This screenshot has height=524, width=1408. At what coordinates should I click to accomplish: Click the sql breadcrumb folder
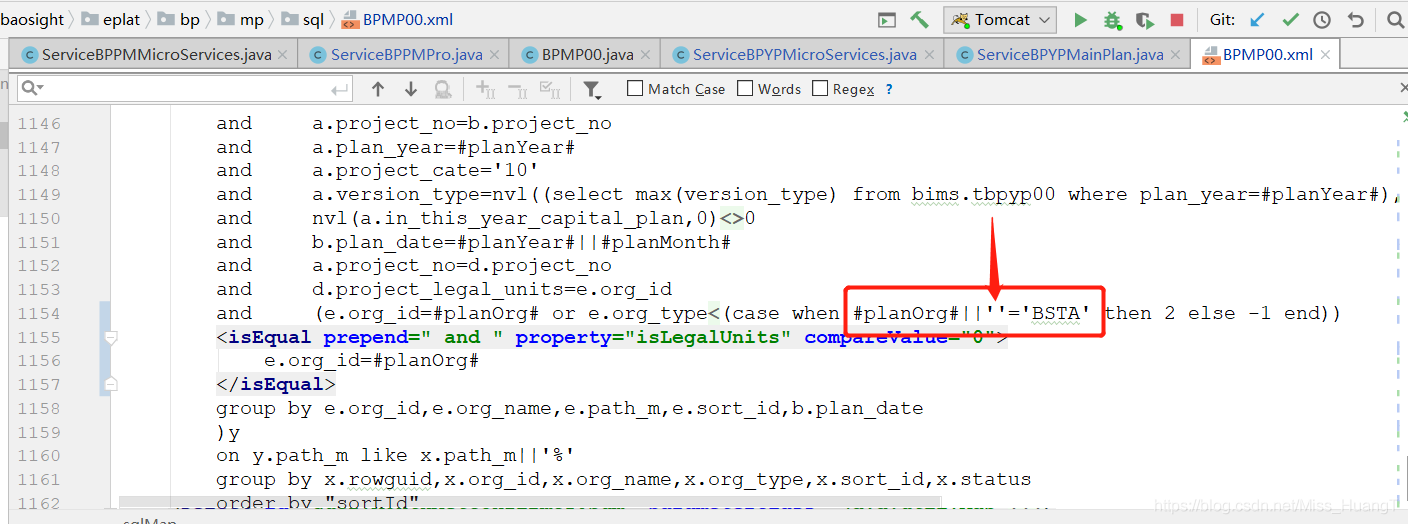tap(303, 19)
